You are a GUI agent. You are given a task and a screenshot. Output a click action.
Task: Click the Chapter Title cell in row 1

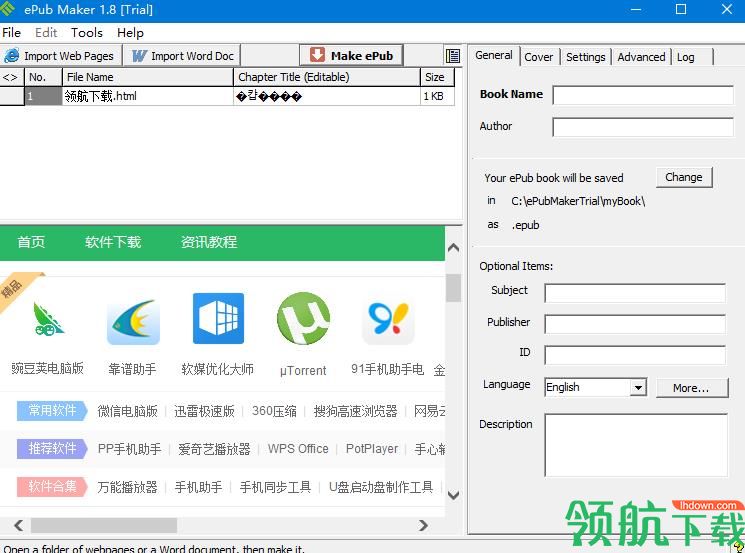point(327,96)
